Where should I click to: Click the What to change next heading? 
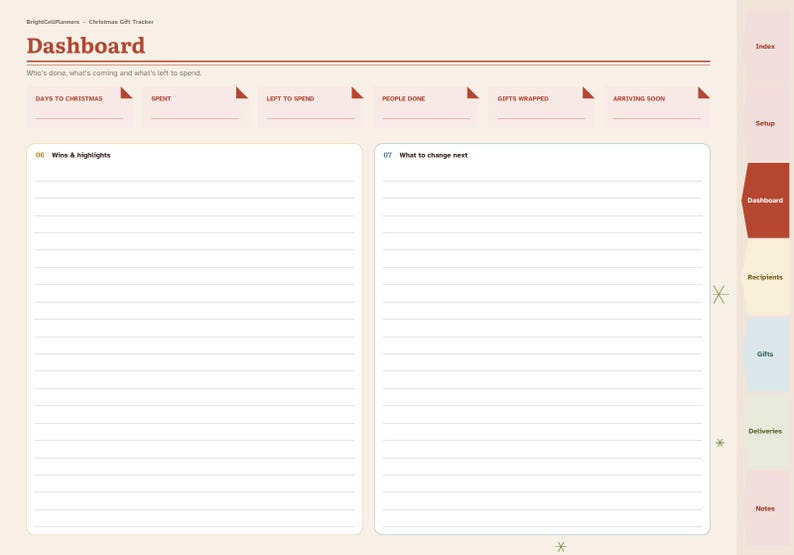click(x=433, y=155)
